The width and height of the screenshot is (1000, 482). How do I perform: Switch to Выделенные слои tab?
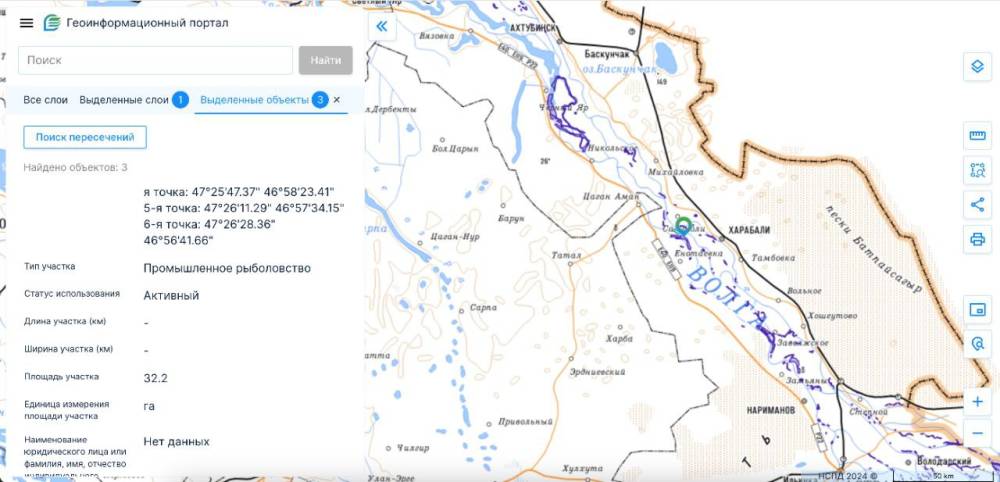tap(124, 100)
